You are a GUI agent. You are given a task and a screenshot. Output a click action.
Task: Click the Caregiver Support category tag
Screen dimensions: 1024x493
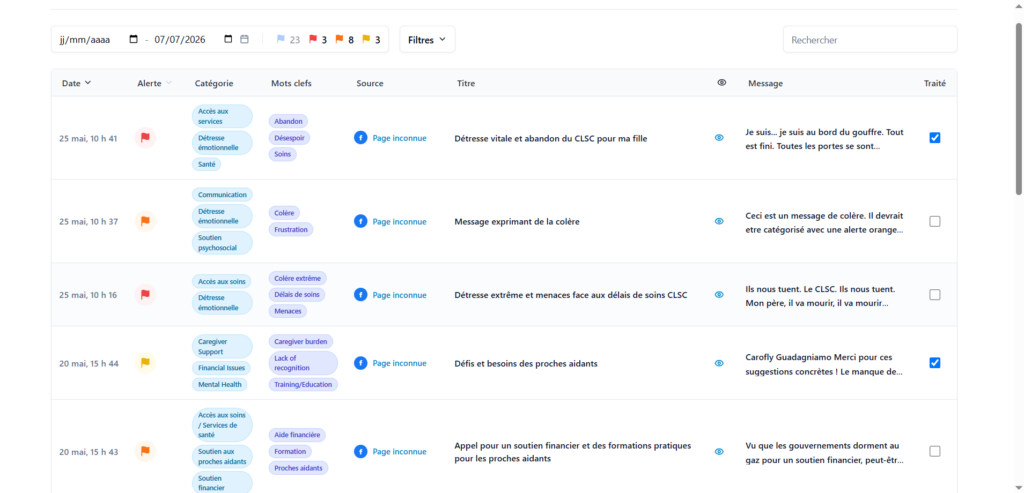click(x=222, y=347)
